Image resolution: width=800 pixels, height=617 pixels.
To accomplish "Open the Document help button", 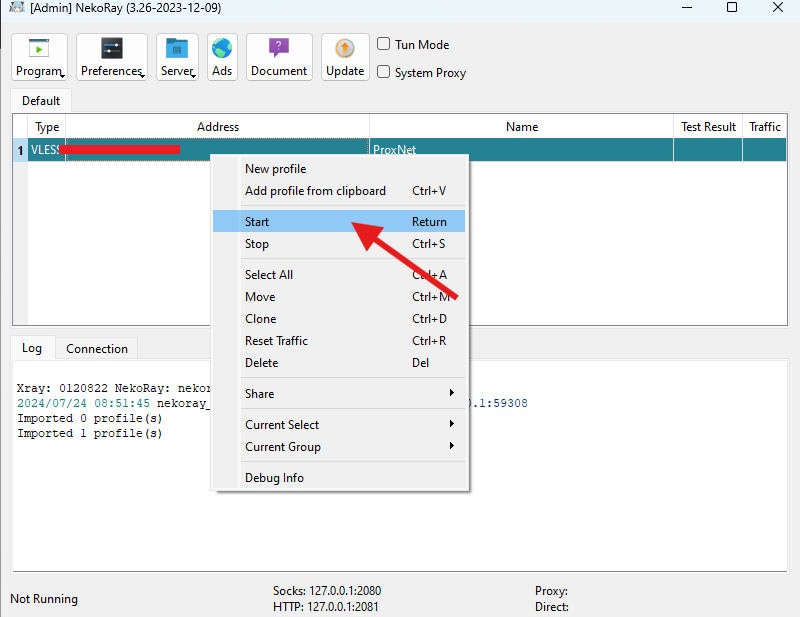I will click(279, 57).
